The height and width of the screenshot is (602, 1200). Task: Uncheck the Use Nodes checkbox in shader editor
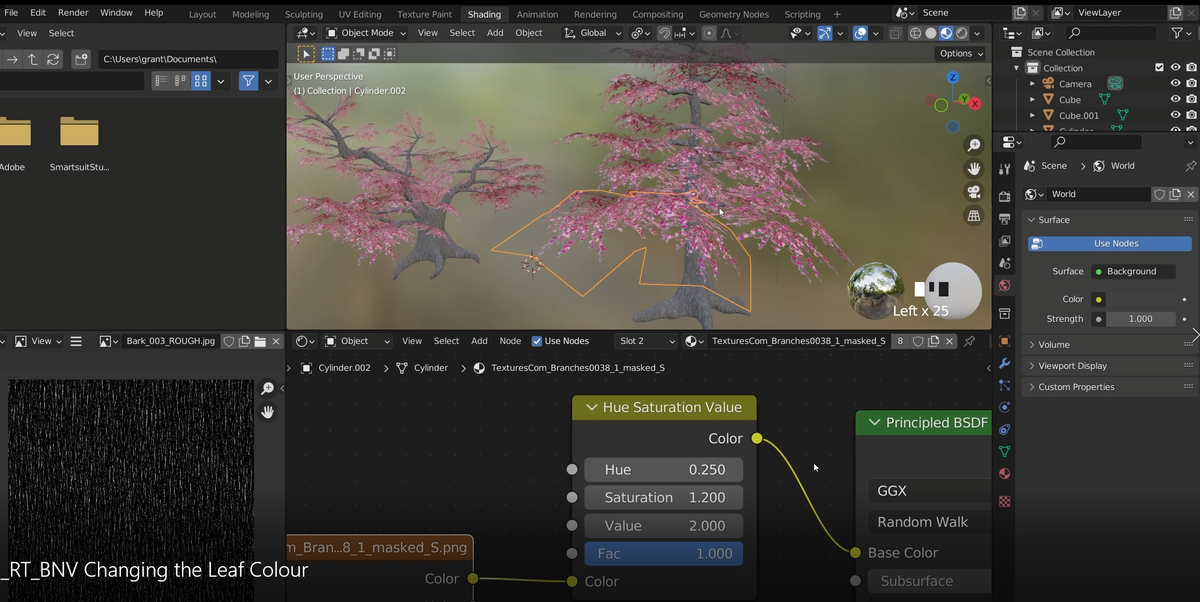537,341
